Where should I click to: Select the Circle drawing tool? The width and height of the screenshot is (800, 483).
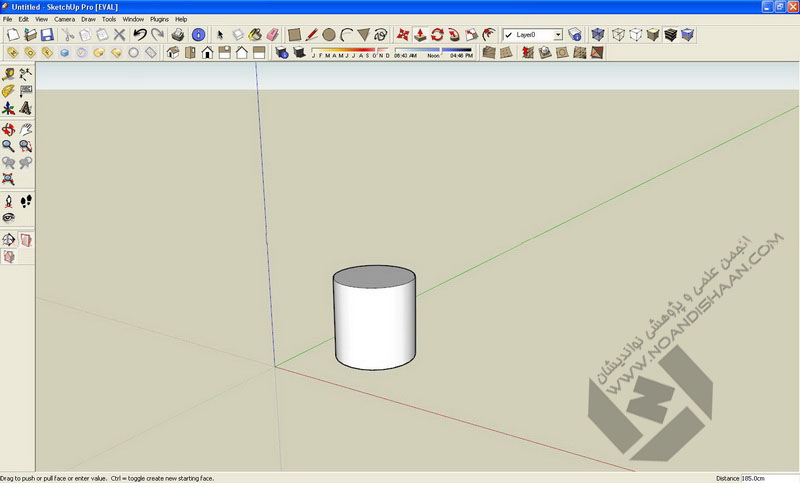tap(328, 35)
